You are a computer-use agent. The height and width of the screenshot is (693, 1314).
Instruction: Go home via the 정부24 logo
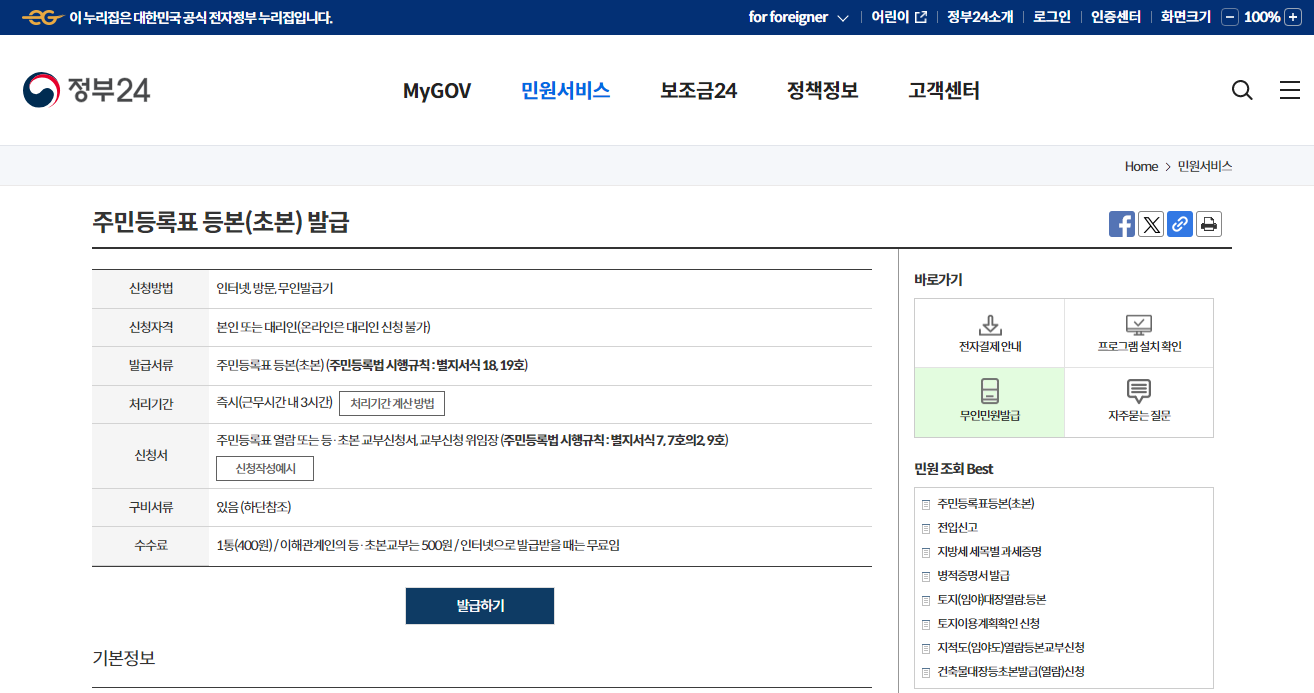pyautogui.click(x=87, y=90)
